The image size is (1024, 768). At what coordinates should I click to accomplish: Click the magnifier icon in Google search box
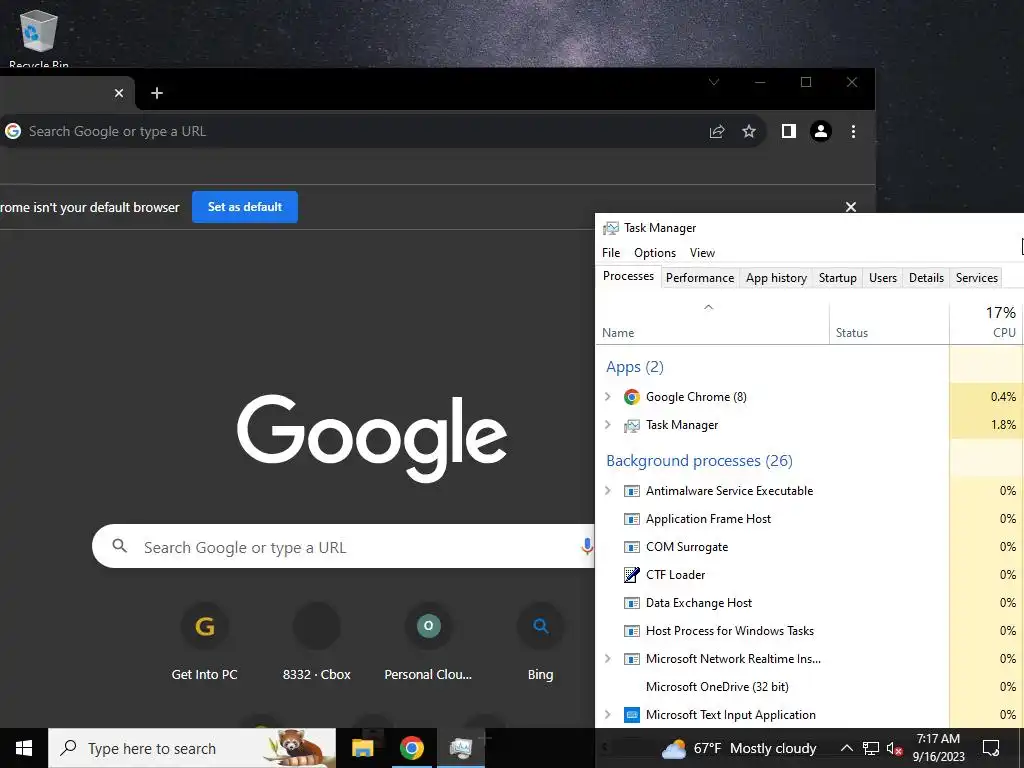(120, 546)
